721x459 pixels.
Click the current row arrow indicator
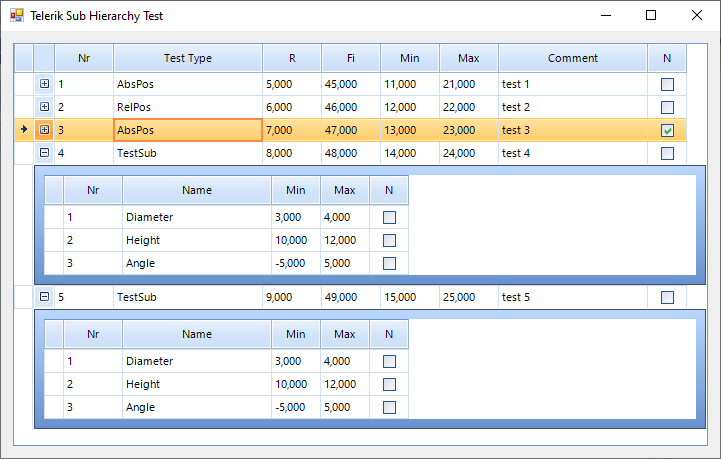click(x=24, y=130)
